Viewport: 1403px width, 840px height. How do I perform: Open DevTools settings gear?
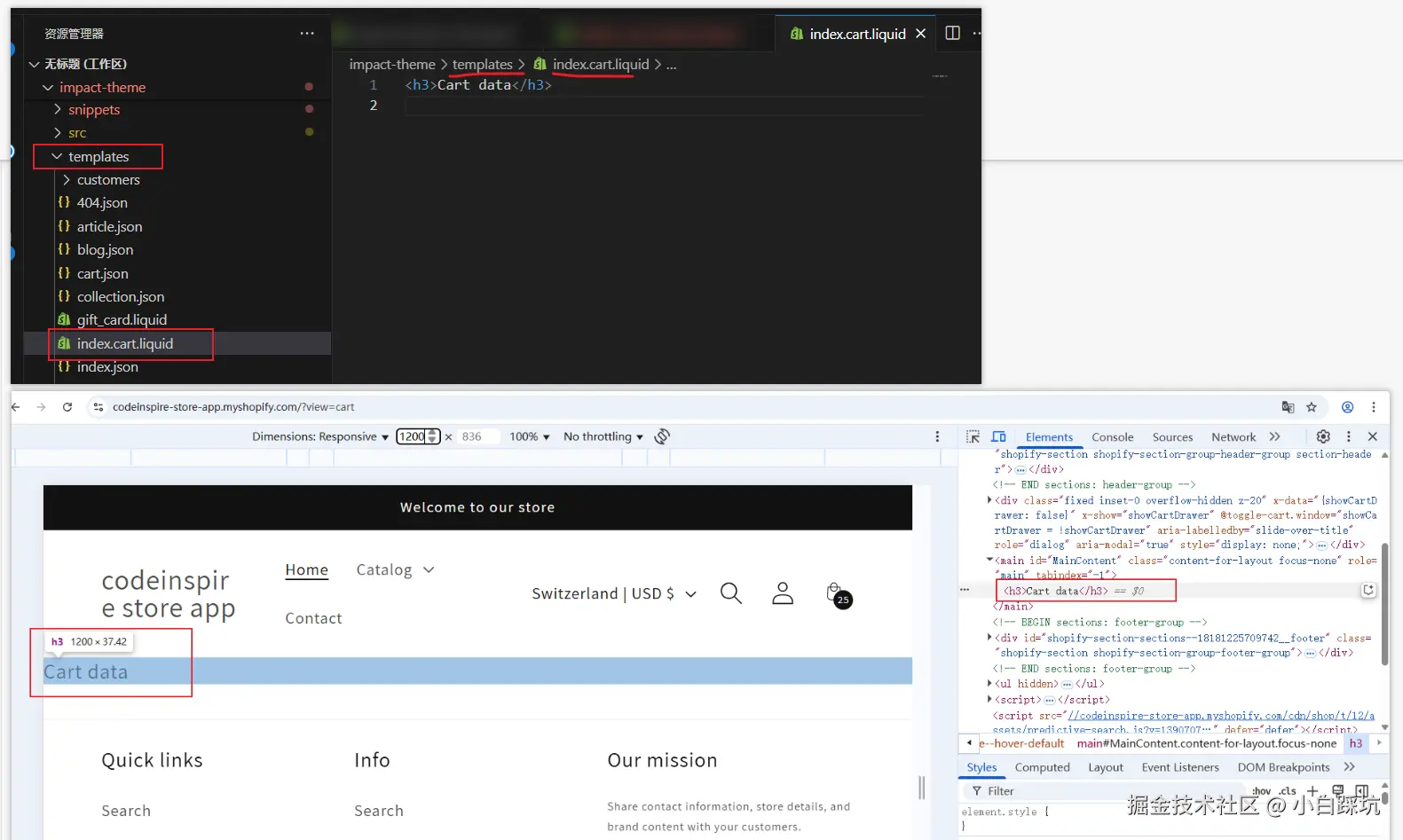[x=1323, y=436]
